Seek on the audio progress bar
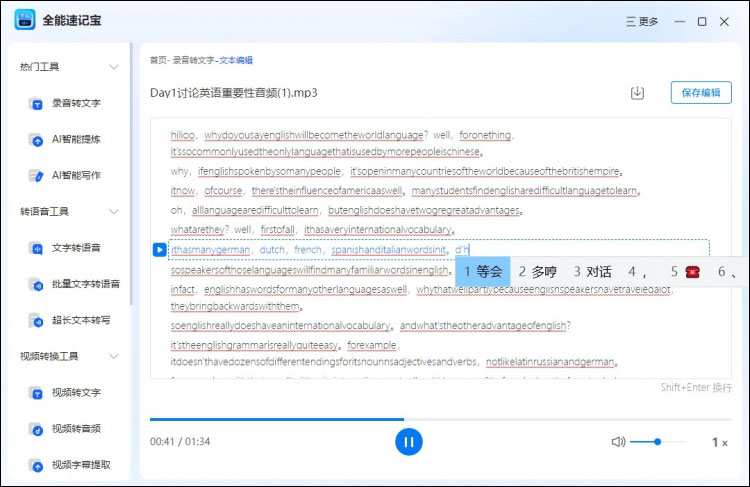This screenshot has height=487, width=750. coord(441,419)
